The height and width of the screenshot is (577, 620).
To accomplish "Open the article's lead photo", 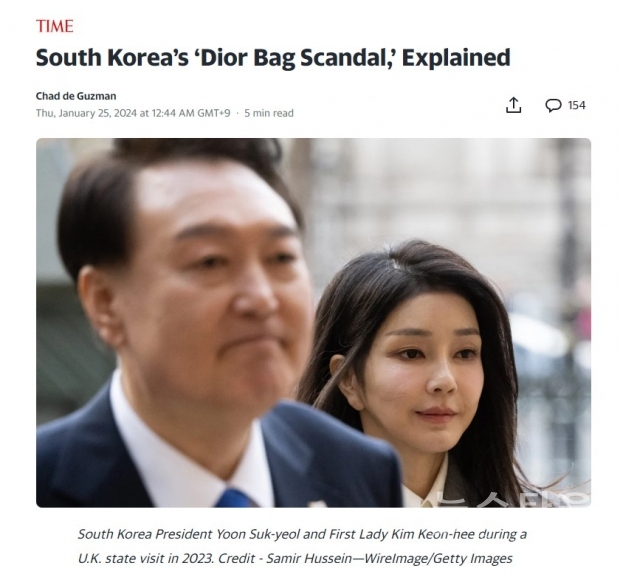I will point(314,322).
